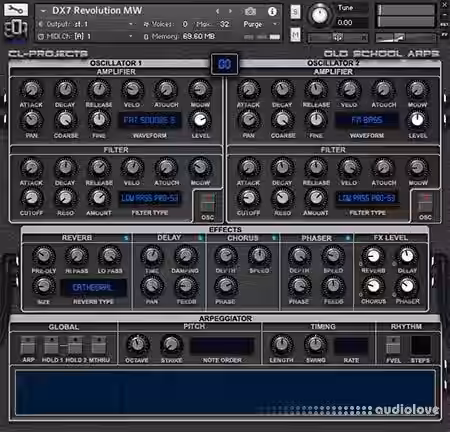The height and width of the screenshot is (432, 450).
Task: Click Oscillator 1 filter CUTOFF knob
Action: tap(31, 198)
